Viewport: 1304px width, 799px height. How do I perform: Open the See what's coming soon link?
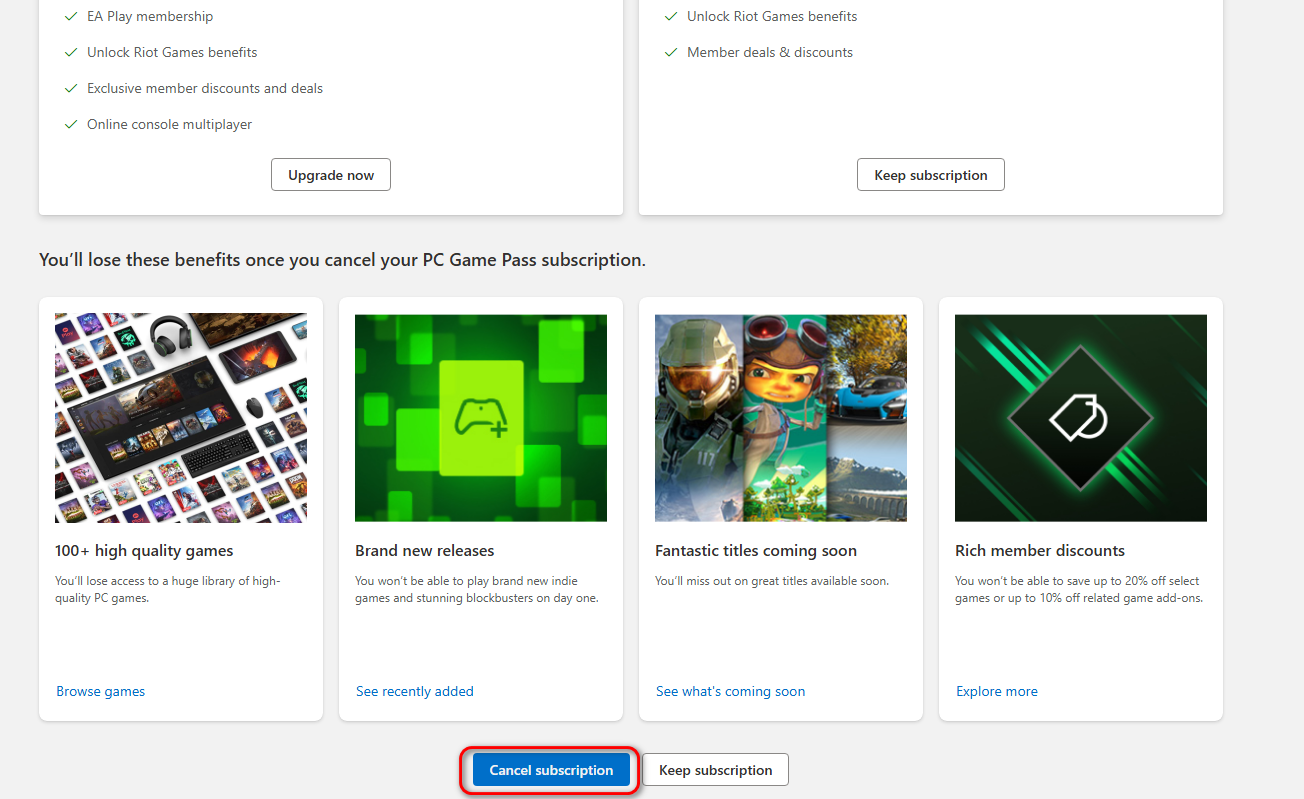(x=731, y=691)
